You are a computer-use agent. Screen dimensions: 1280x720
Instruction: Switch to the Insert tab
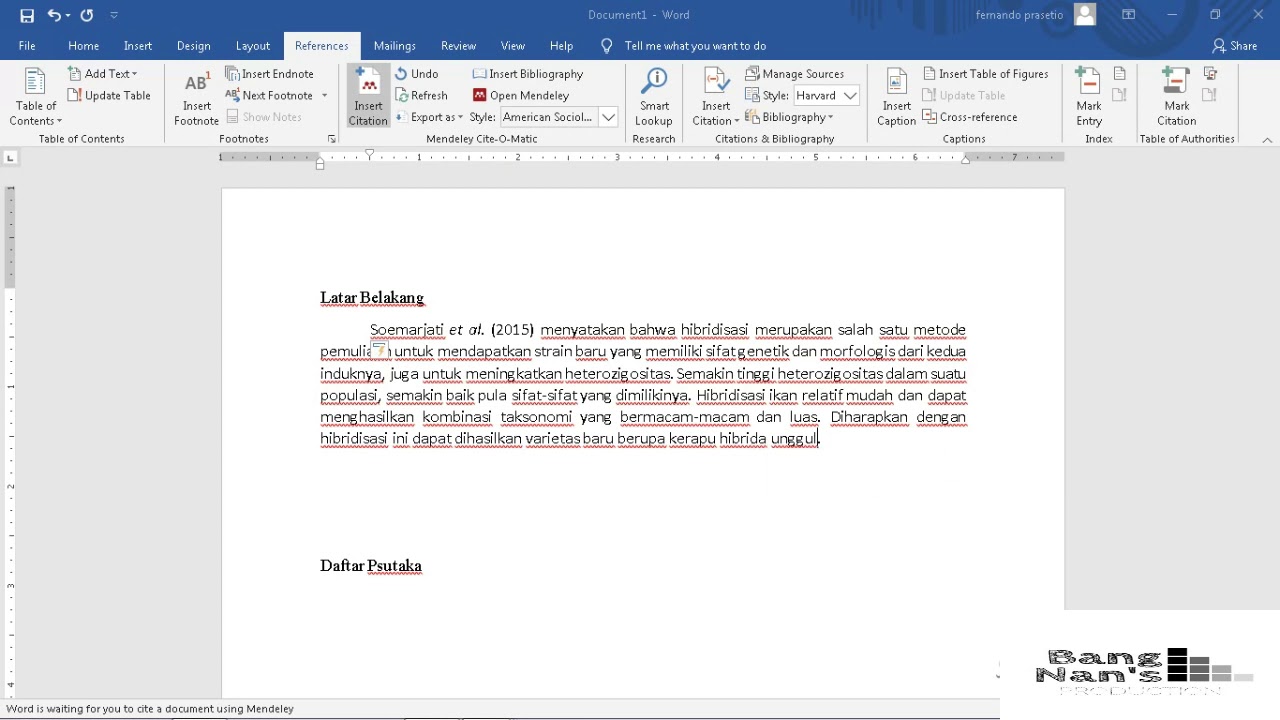pyautogui.click(x=138, y=46)
